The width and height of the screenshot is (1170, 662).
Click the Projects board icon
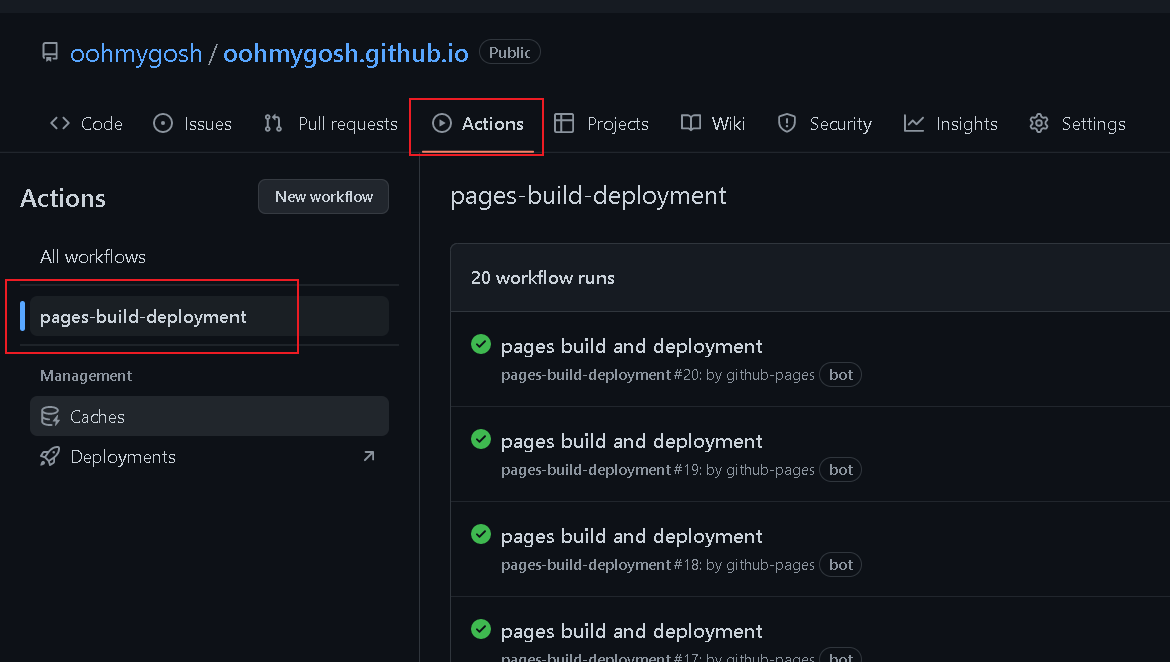click(564, 123)
